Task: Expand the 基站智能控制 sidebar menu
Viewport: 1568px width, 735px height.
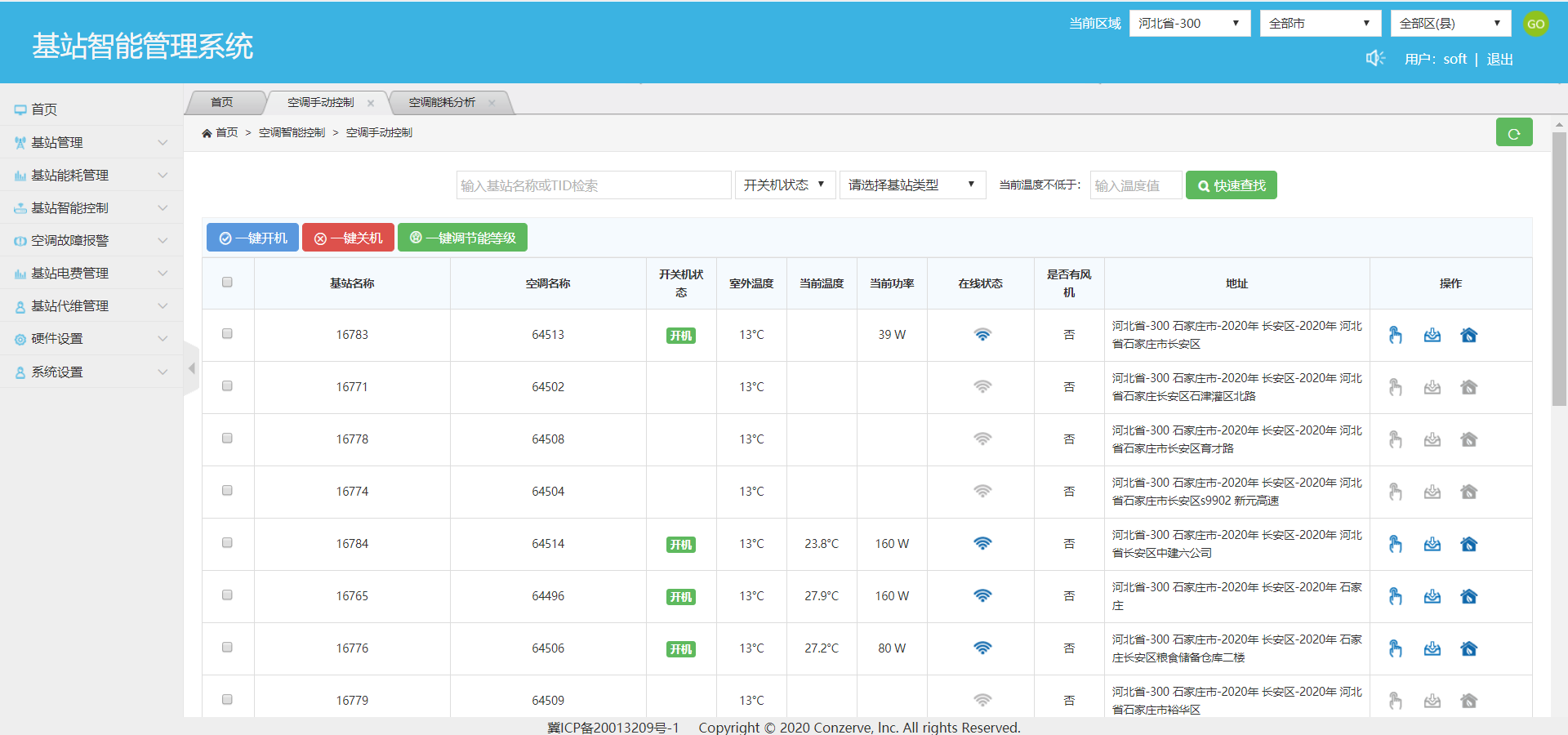Action: pyautogui.click(x=91, y=207)
